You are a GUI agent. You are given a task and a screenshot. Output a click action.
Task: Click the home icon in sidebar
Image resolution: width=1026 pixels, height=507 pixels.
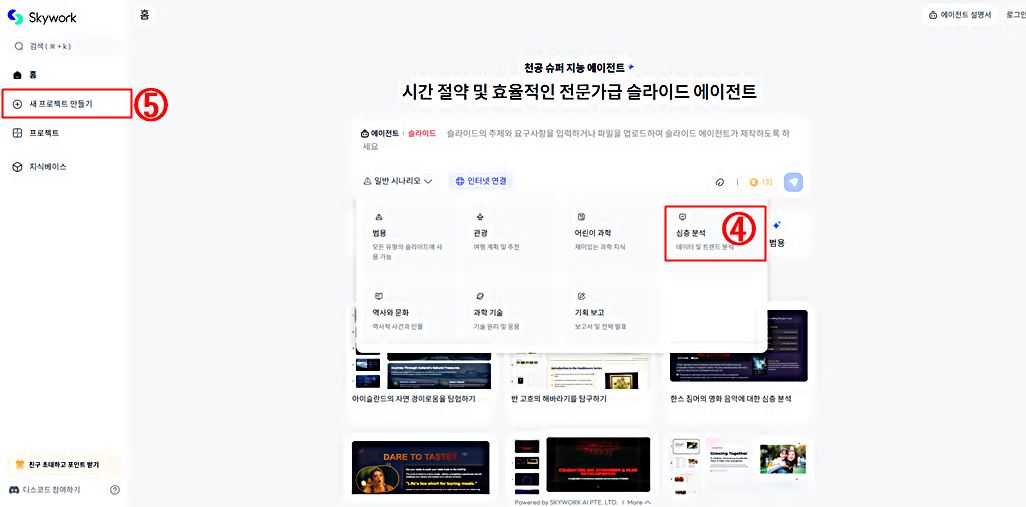[18, 75]
